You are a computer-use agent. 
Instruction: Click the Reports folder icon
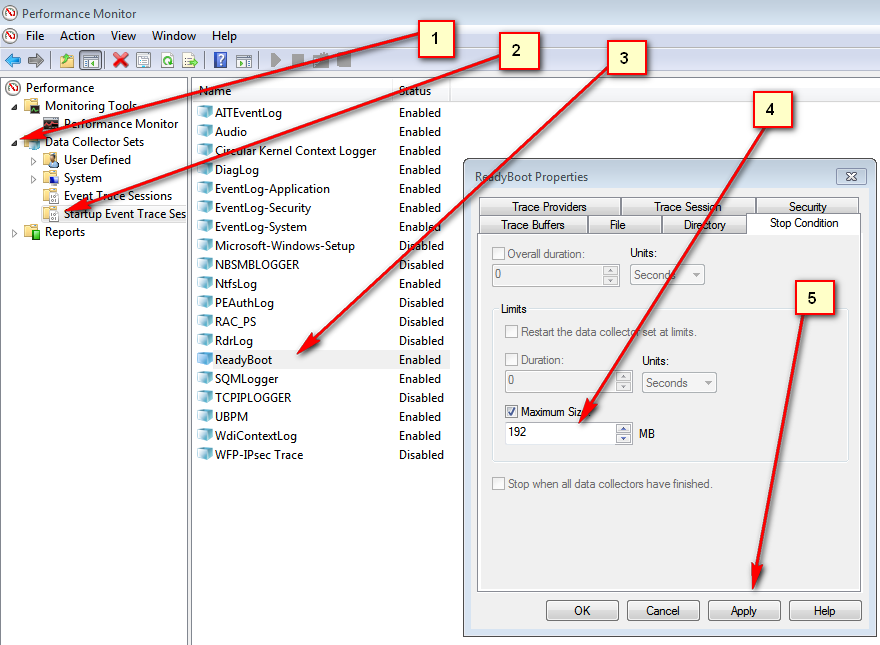pyautogui.click(x=33, y=232)
